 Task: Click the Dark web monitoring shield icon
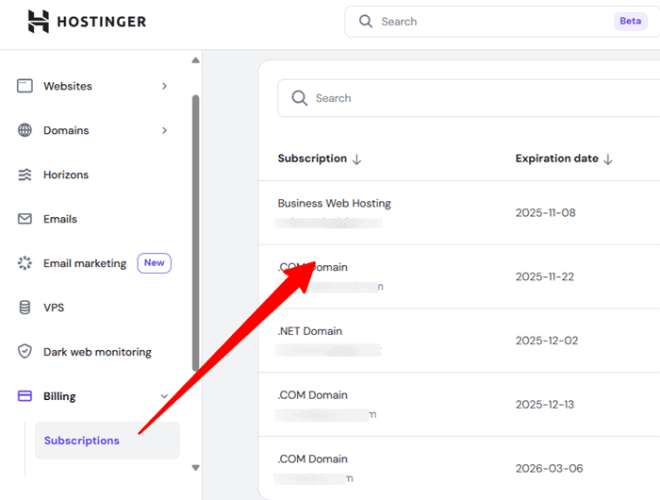coord(25,351)
